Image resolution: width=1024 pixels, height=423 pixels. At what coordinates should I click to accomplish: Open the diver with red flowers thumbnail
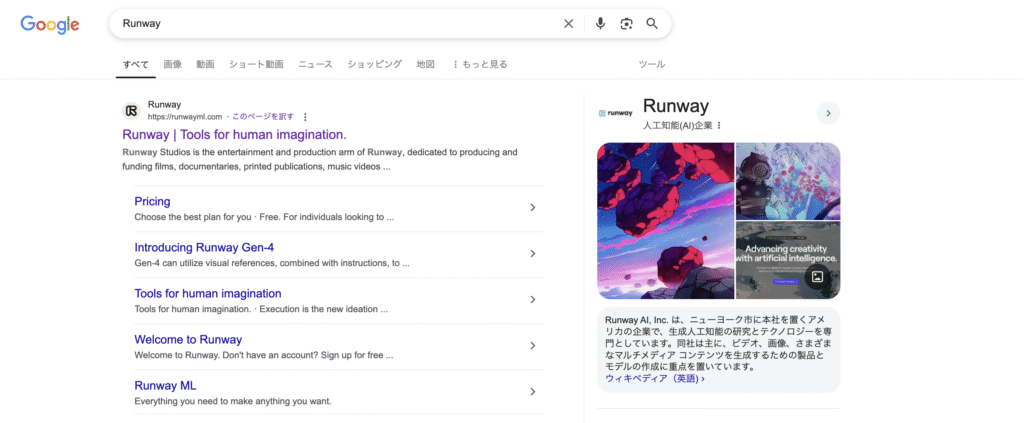pyautogui.click(x=788, y=181)
